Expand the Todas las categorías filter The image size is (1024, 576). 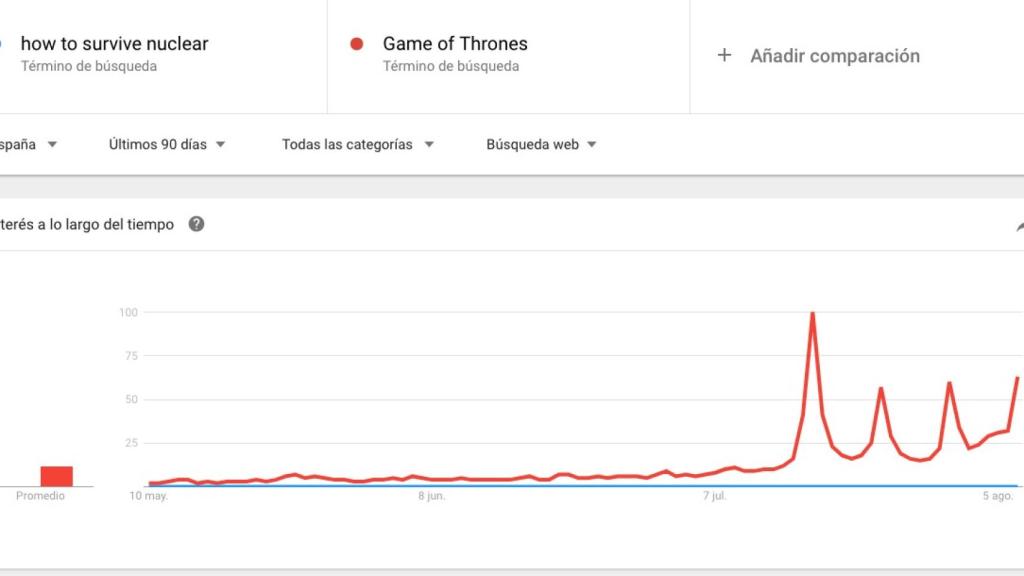(347, 144)
